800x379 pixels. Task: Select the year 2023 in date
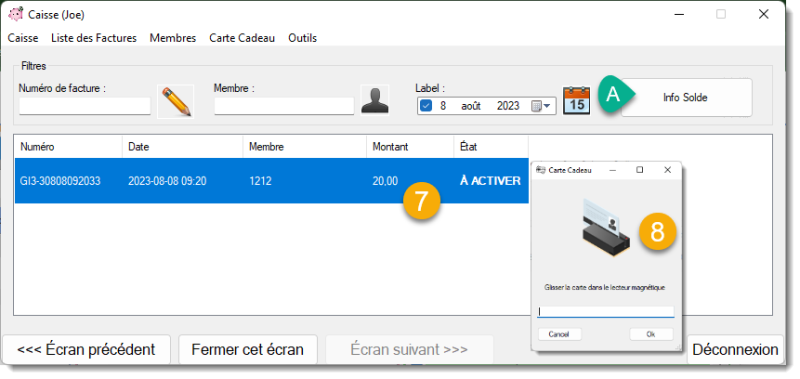click(508, 106)
